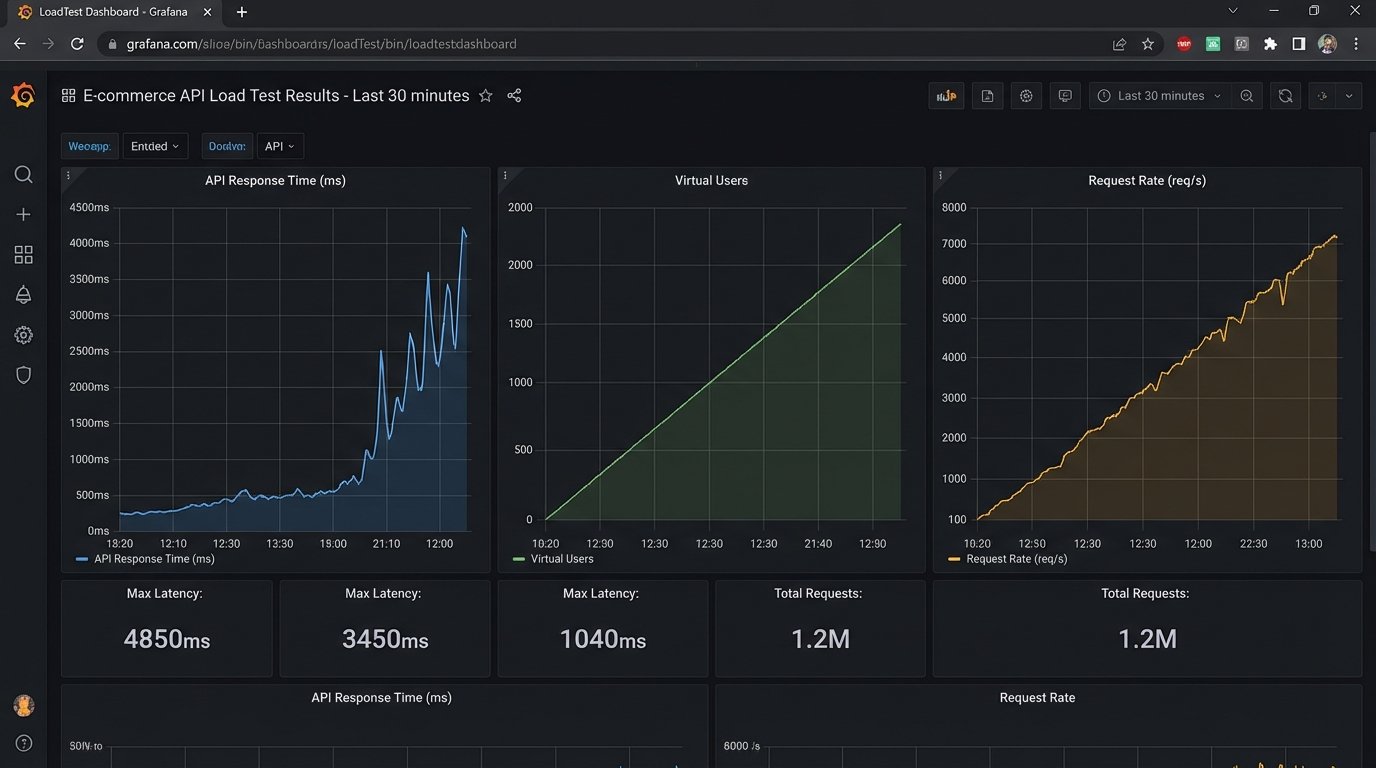Click the refresh dashboard icon
1376x768 pixels.
(x=1286, y=96)
